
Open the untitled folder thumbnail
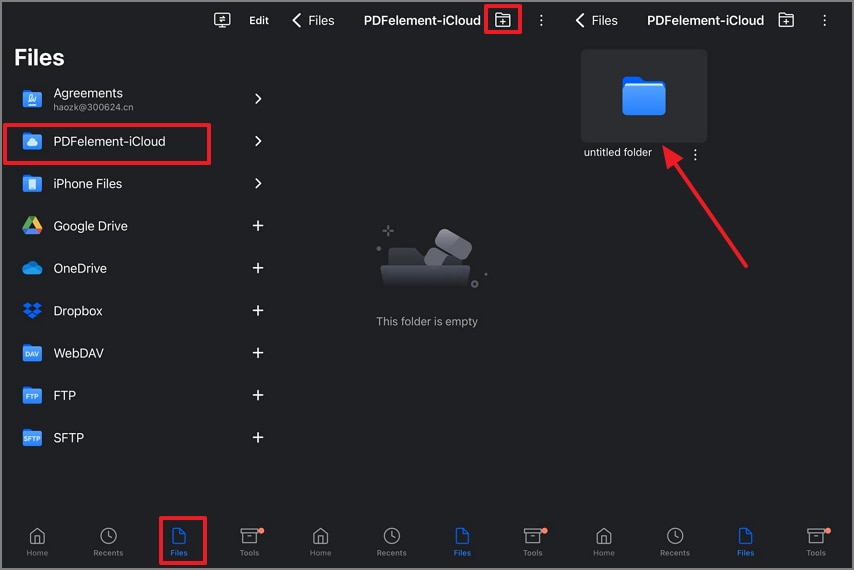pyautogui.click(x=644, y=96)
